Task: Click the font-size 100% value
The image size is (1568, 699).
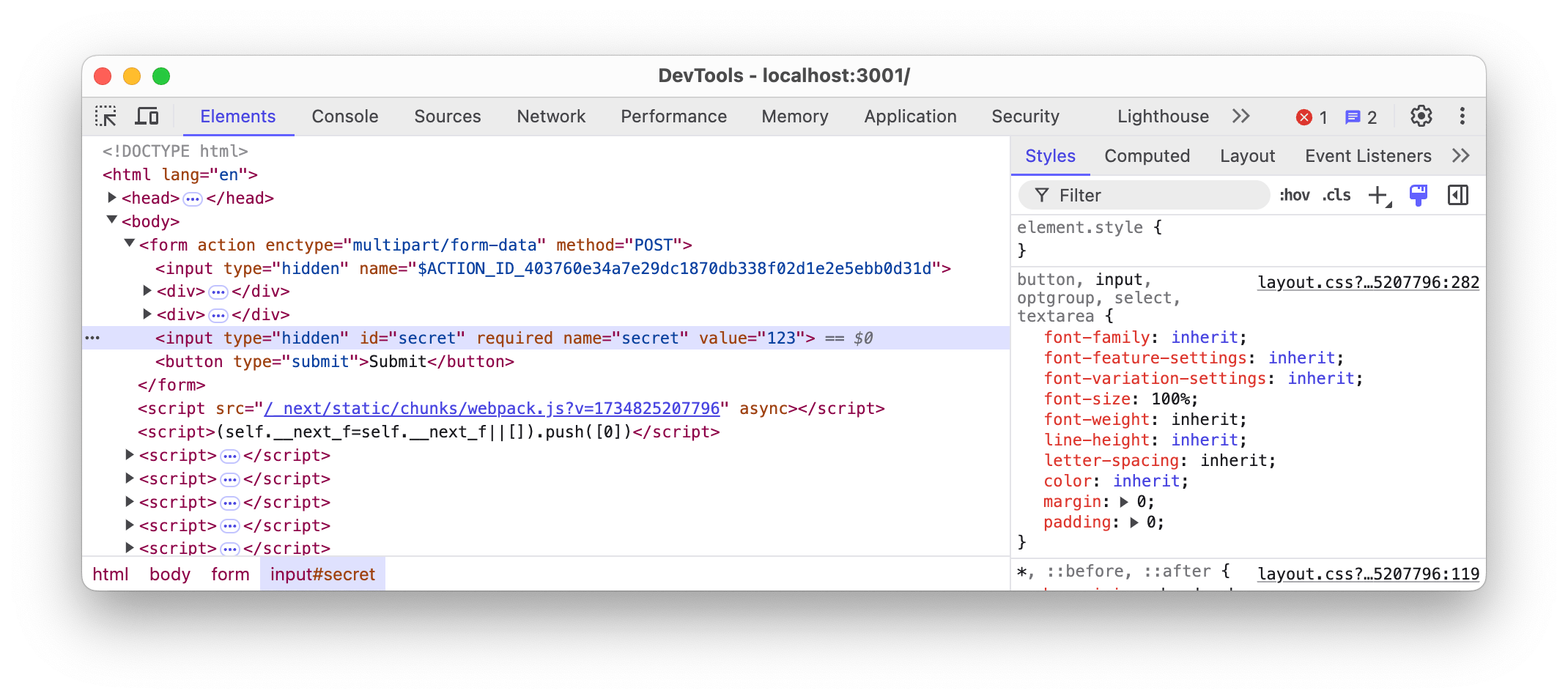Action: coord(1170,399)
